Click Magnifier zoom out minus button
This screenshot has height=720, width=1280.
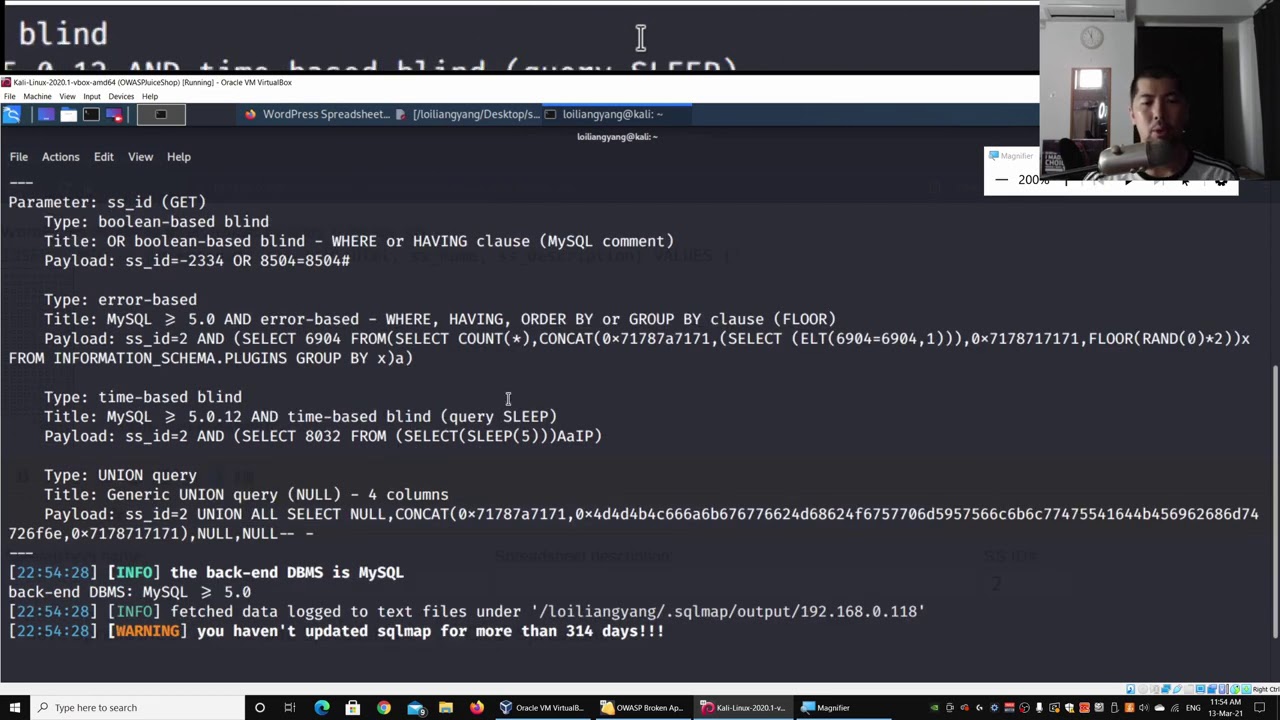pos(1001,180)
